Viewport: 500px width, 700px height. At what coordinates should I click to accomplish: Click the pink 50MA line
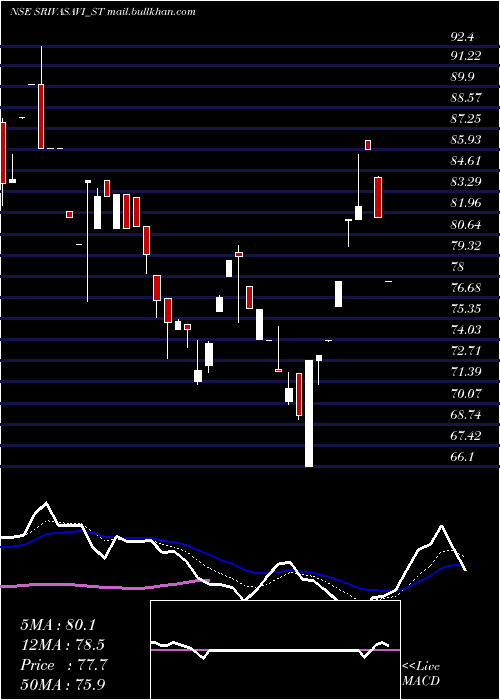105,585
